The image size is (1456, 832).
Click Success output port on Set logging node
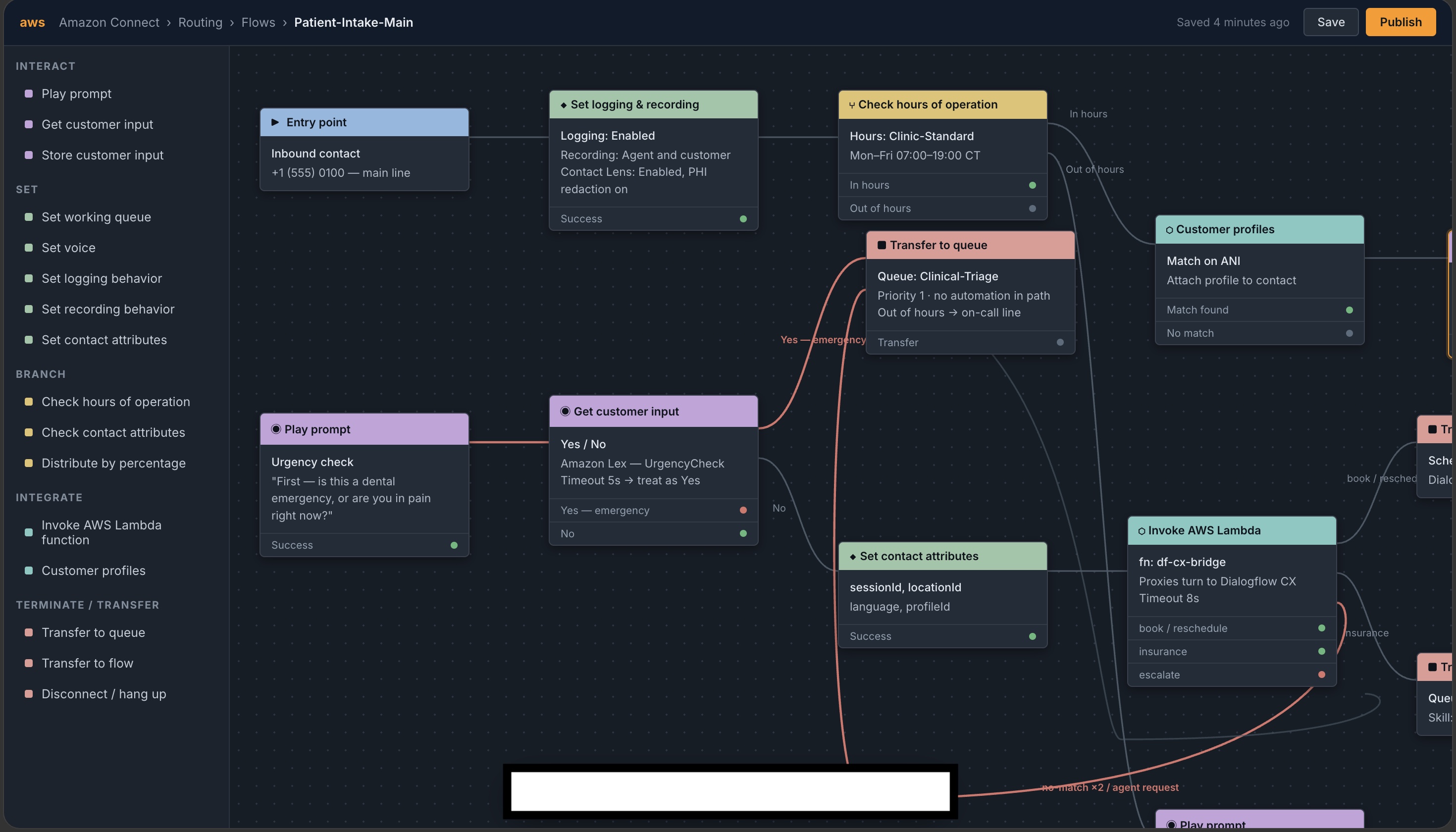pyautogui.click(x=743, y=219)
